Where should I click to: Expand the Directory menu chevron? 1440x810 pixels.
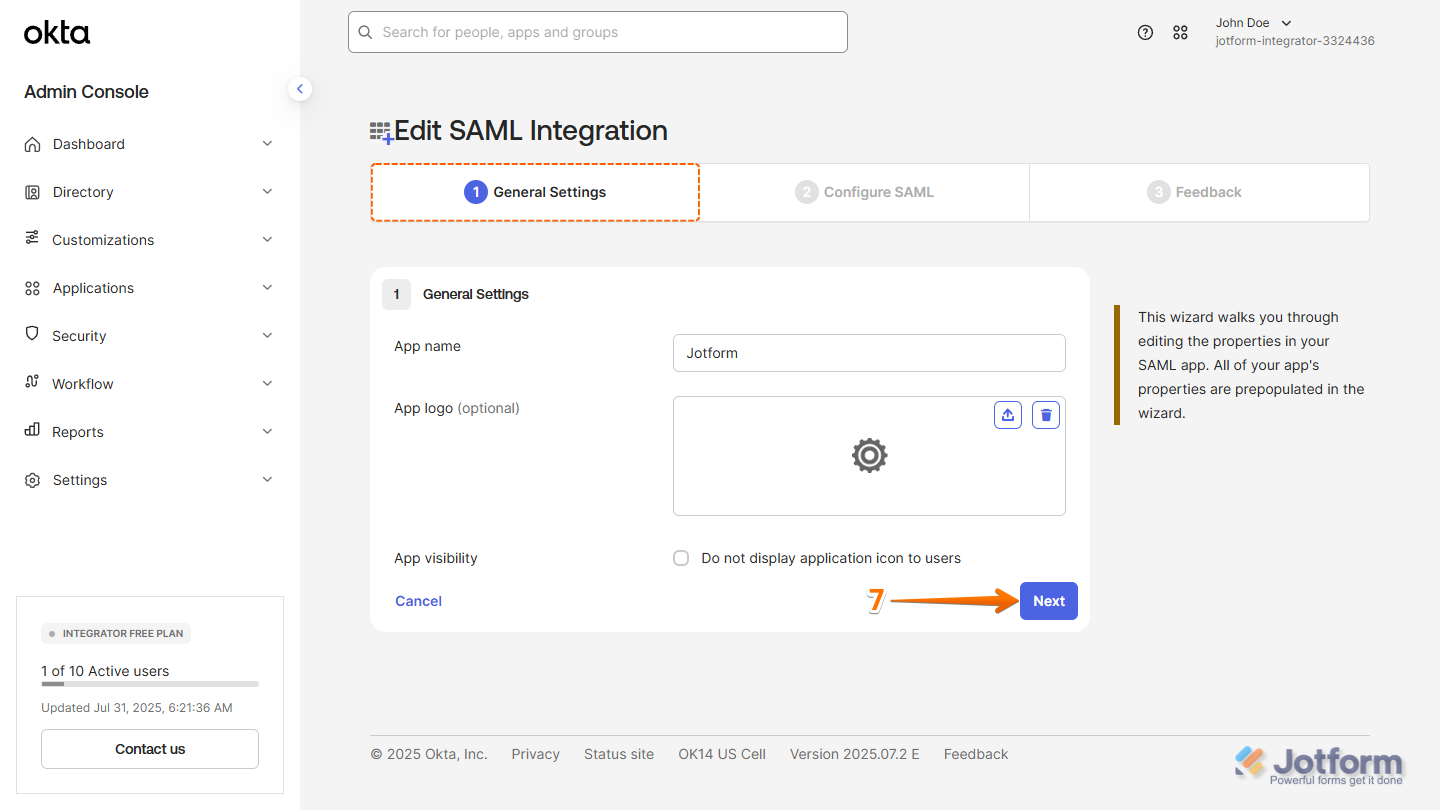click(x=267, y=192)
